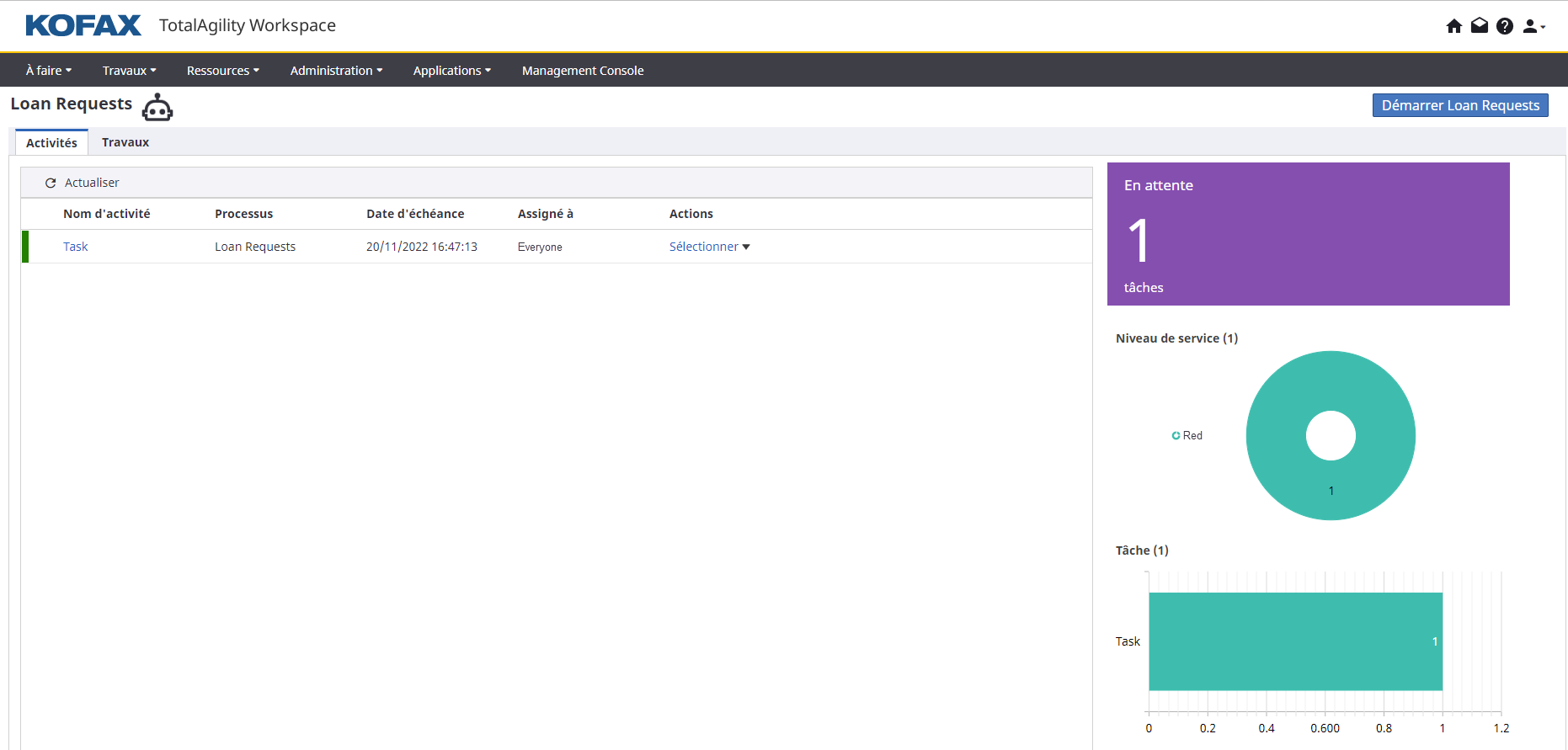Click the robot icon beside Loan Requests
Image resolution: width=1568 pixels, height=750 pixels.
point(157,108)
